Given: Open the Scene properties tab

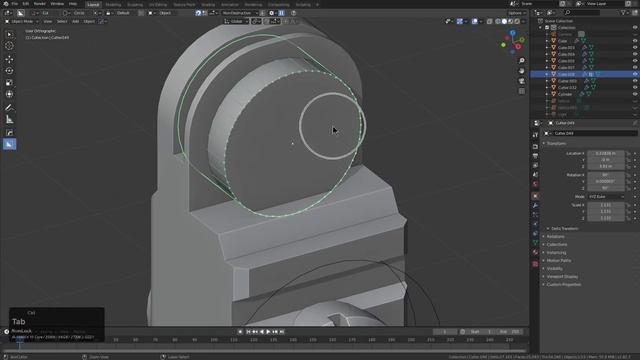Looking at the screenshot, I should (535, 175).
